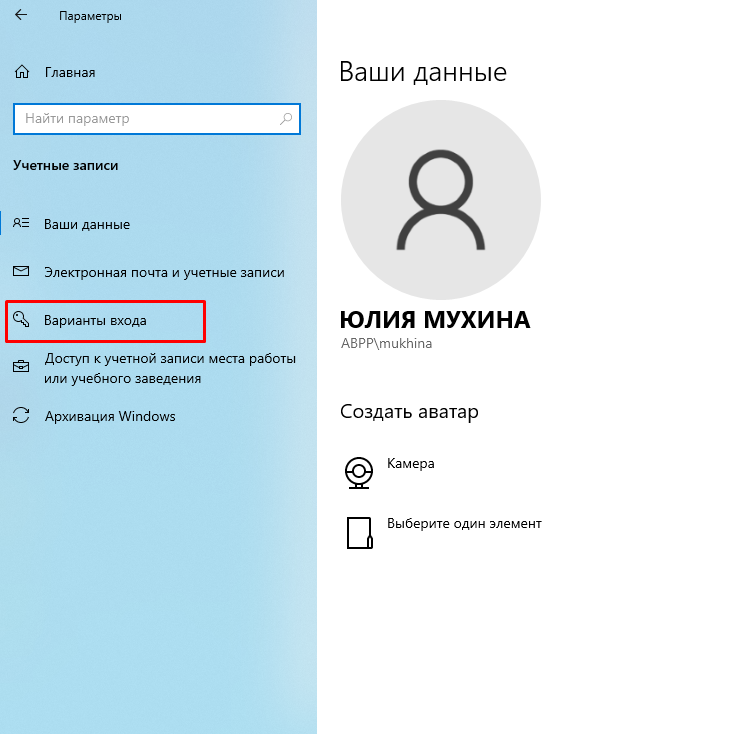Click the back arrow in the title bar
This screenshot has height=734, width=751.
pyautogui.click(x=22, y=17)
